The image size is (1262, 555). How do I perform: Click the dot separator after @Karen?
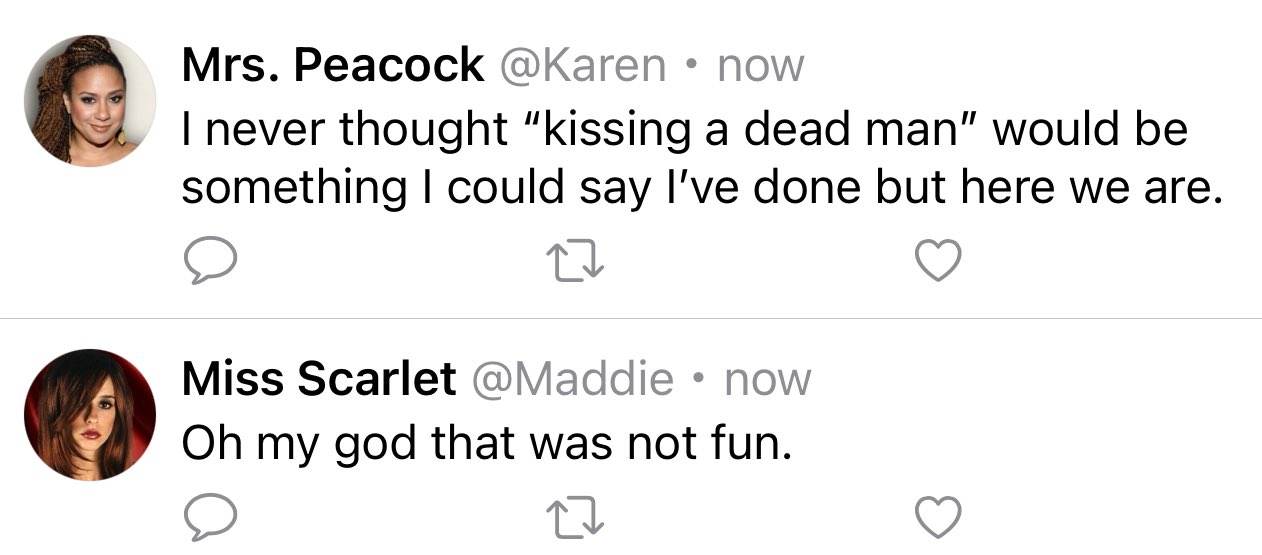click(692, 68)
